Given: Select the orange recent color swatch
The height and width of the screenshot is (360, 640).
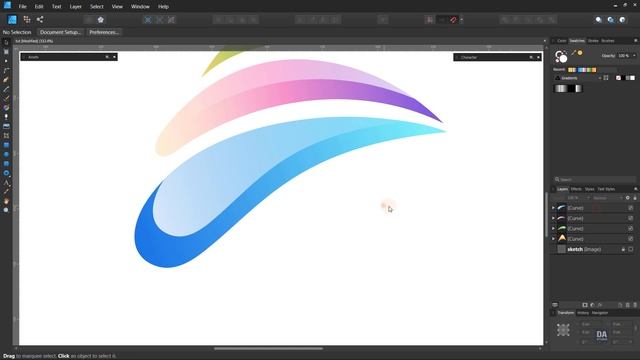Looking at the screenshot, I should [x=594, y=70].
